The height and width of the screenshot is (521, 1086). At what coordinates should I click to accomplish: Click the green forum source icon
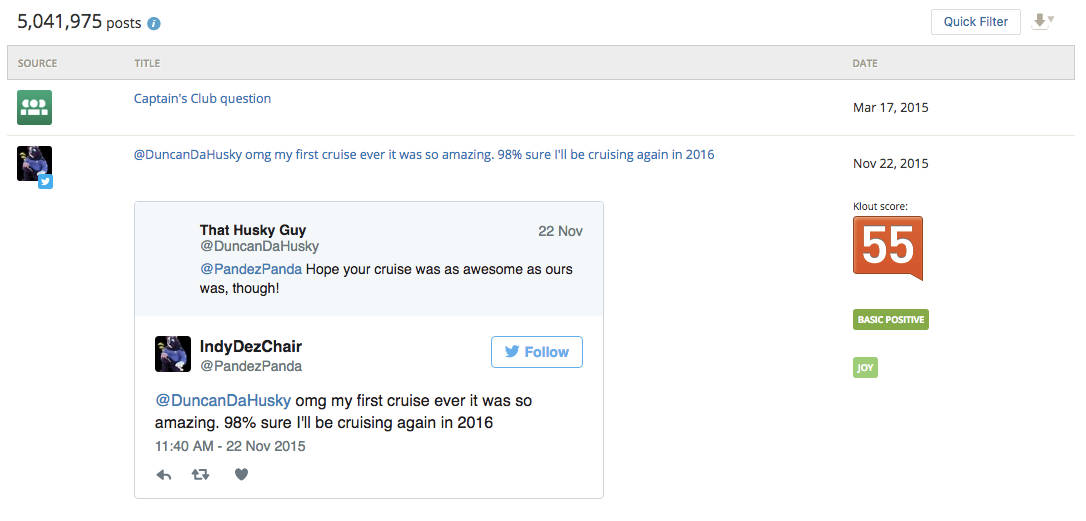pos(34,107)
